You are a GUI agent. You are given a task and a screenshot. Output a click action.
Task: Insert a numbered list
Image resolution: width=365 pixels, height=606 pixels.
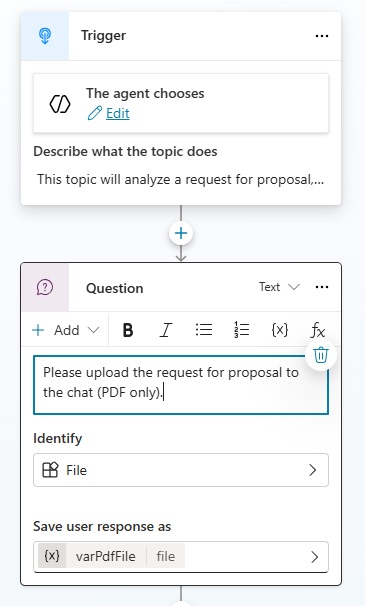241,330
